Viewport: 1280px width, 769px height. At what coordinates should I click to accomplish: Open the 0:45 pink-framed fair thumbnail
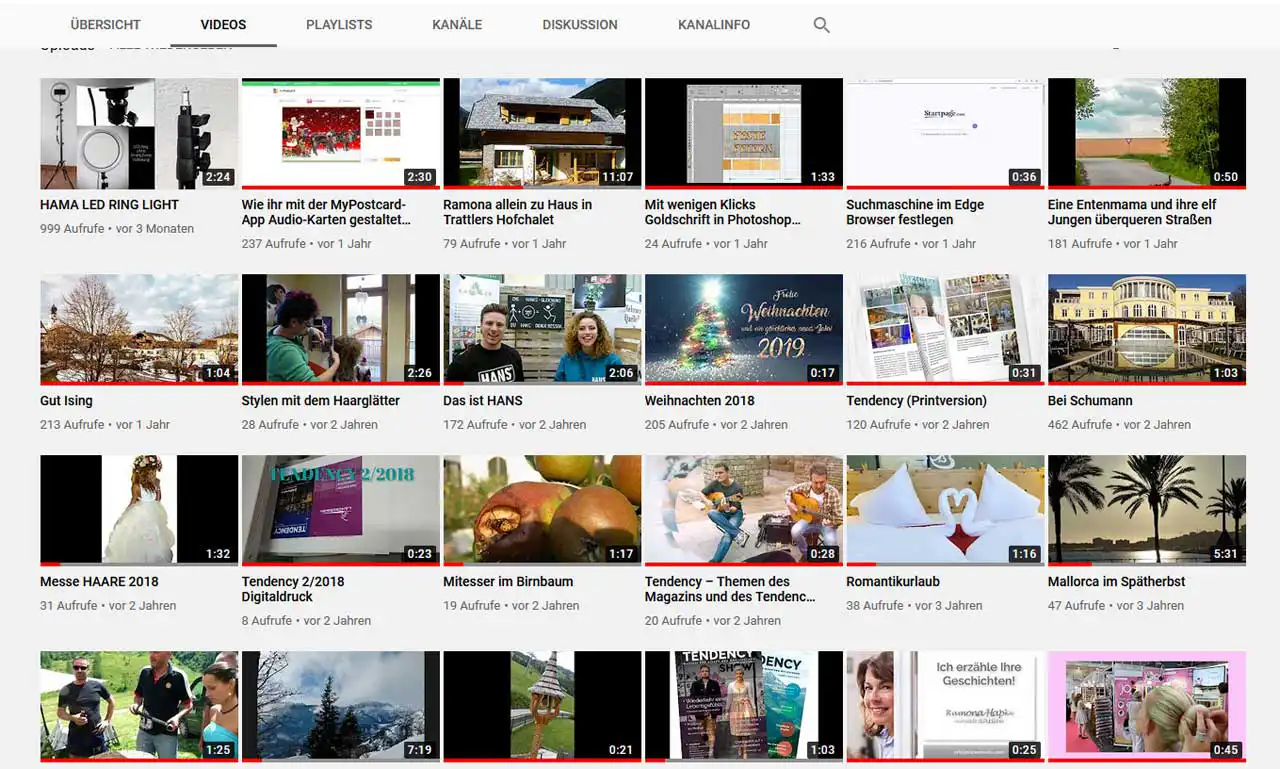[x=1147, y=707]
